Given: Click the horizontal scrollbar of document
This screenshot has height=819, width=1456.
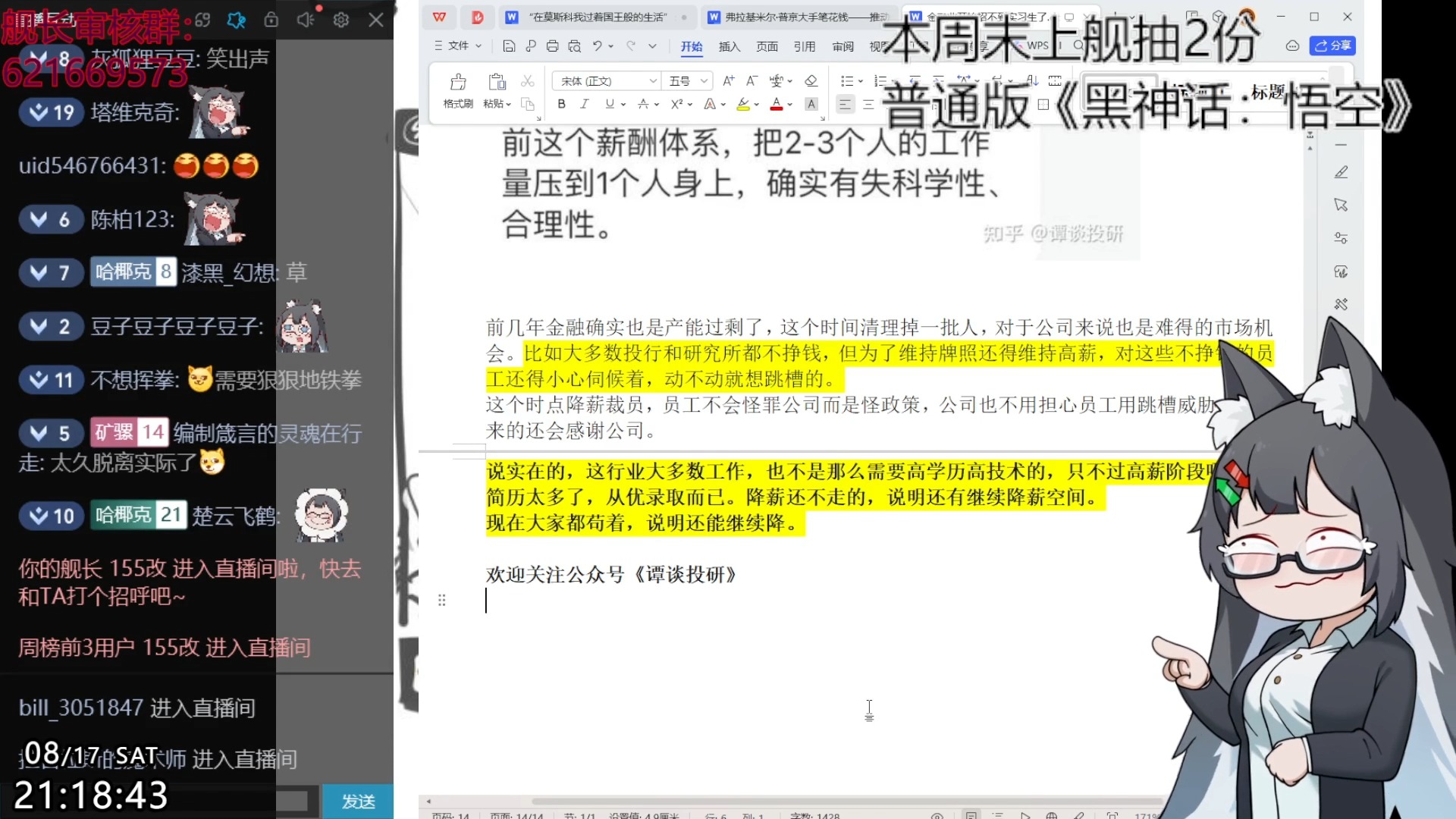Looking at the screenshot, I should click(846, 801).
